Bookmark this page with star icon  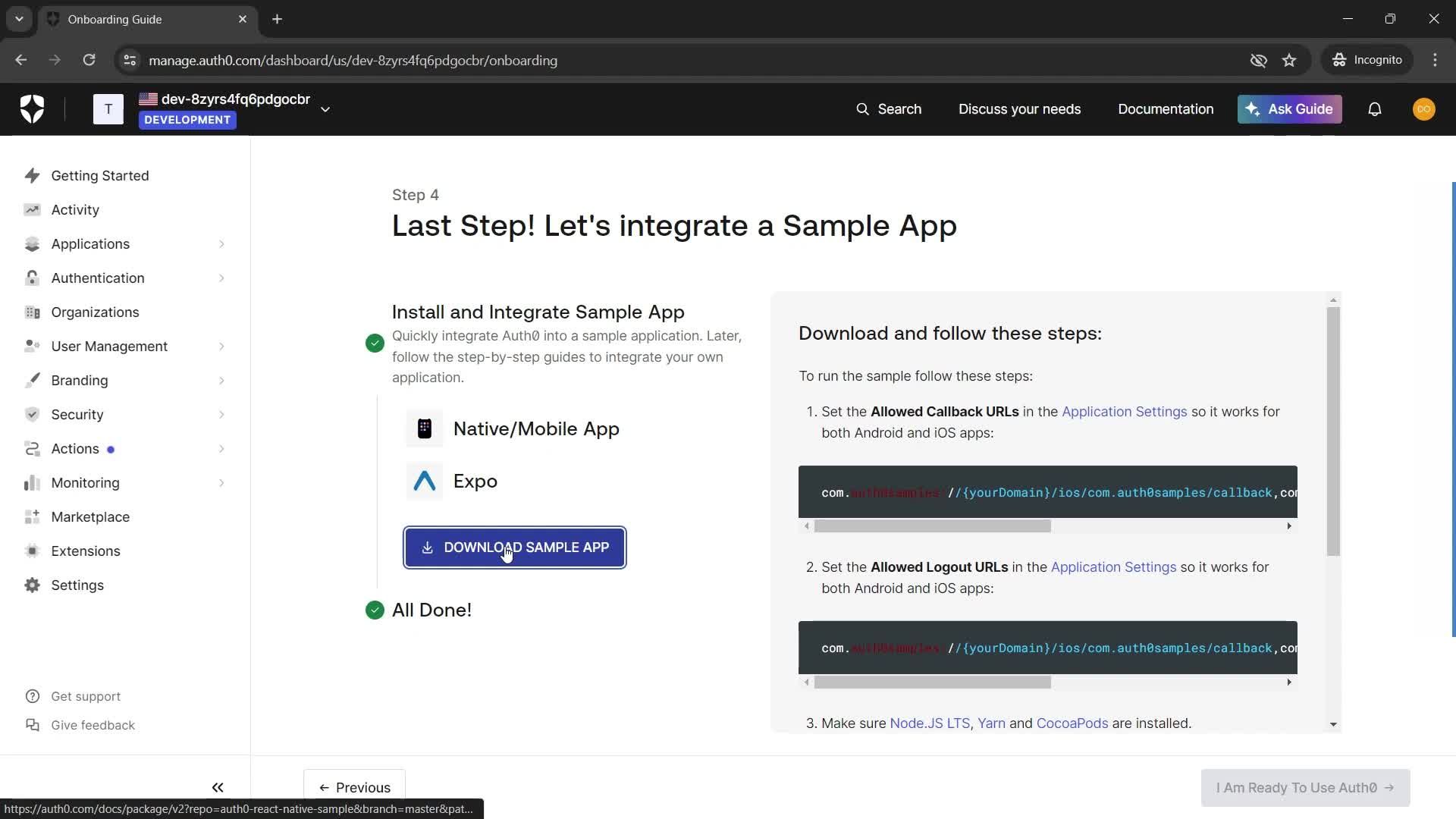pos(1289,60)
